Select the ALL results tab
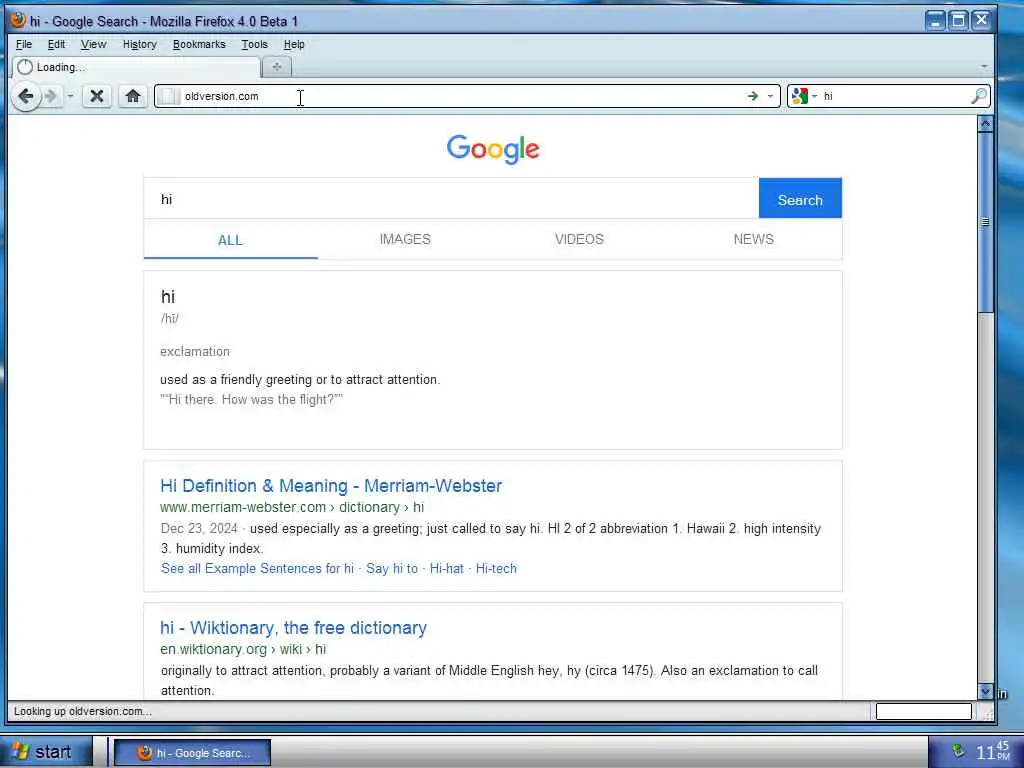The image size is (1024, 768). (231, 240)
